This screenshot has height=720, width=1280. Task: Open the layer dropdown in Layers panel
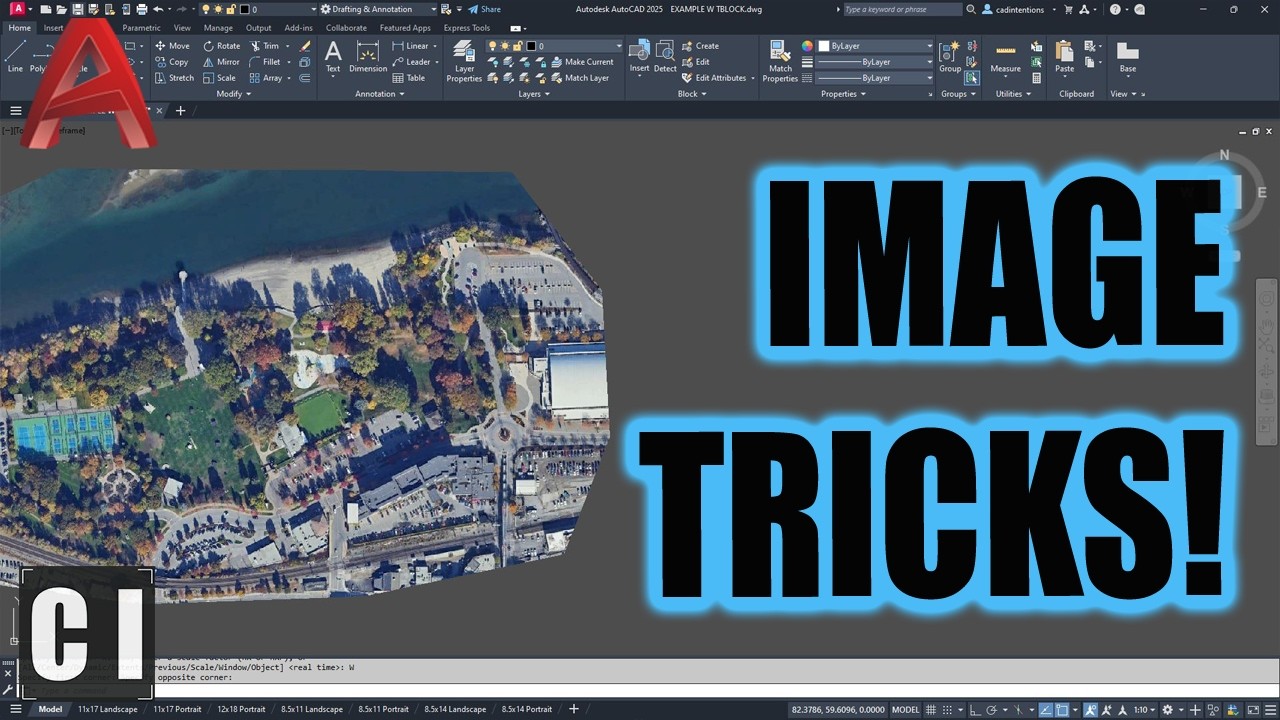[x=554, y=46]
